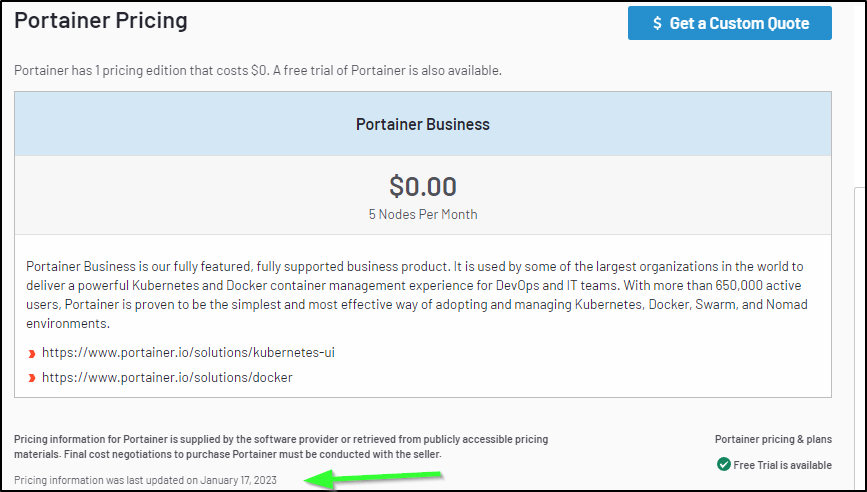Viewport: 867px width, 492px height.
Task: Click the Get a Custom Quote button
Action: [729, 23]
